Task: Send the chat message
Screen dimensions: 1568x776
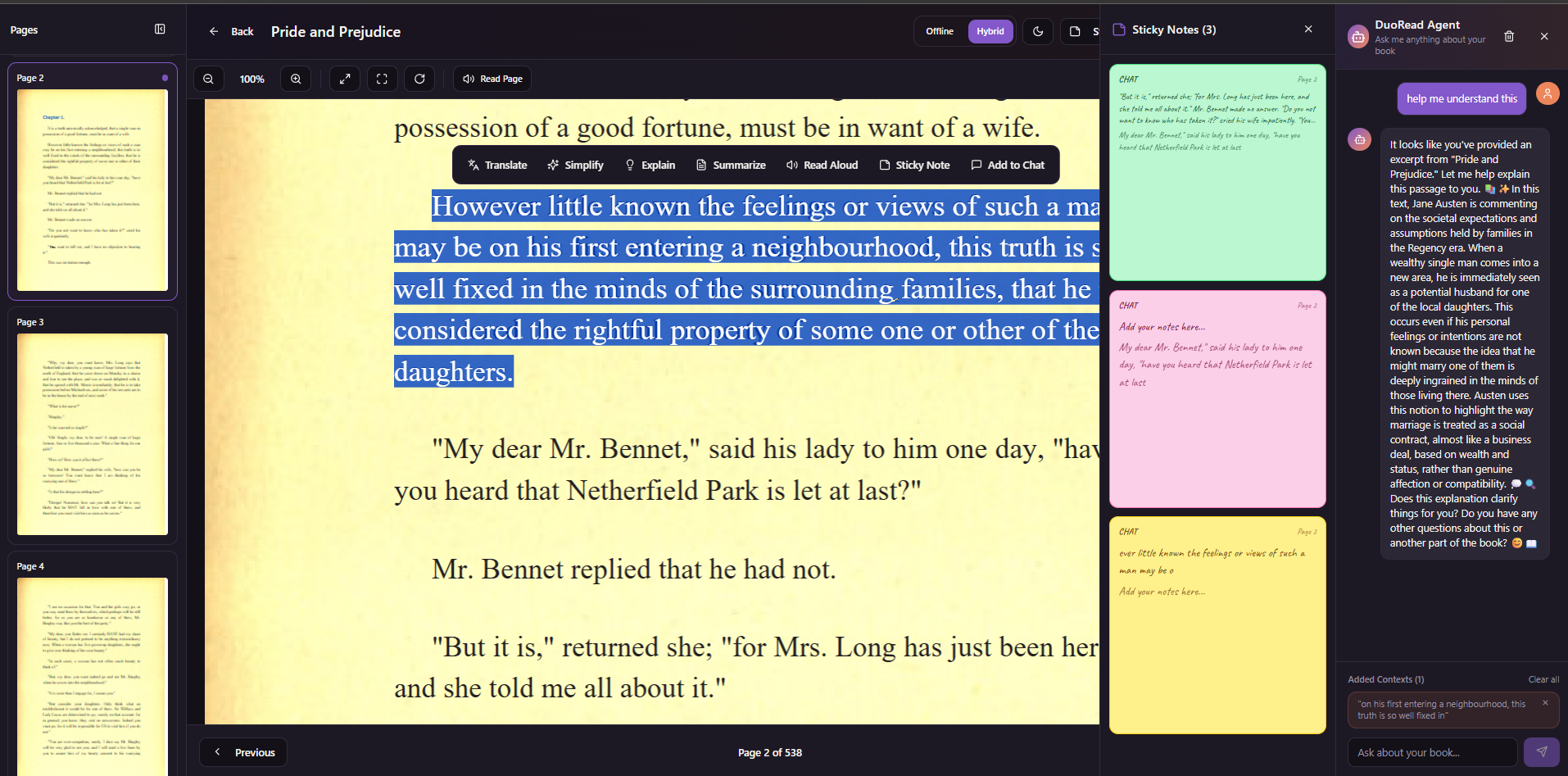Action: [1541, 752]
